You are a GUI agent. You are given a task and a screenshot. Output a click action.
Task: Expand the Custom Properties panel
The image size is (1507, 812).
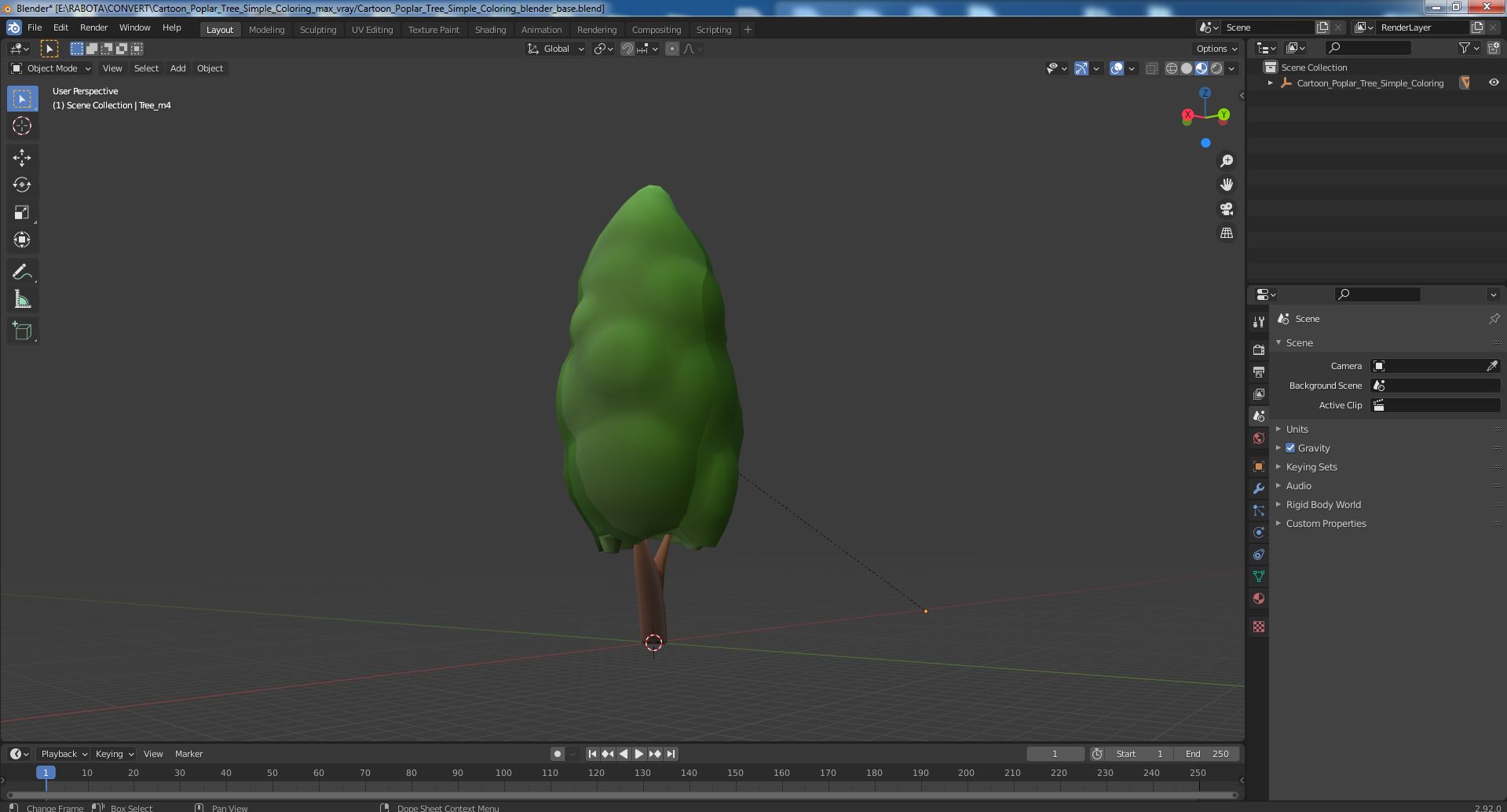click(x=1326, y=523)
